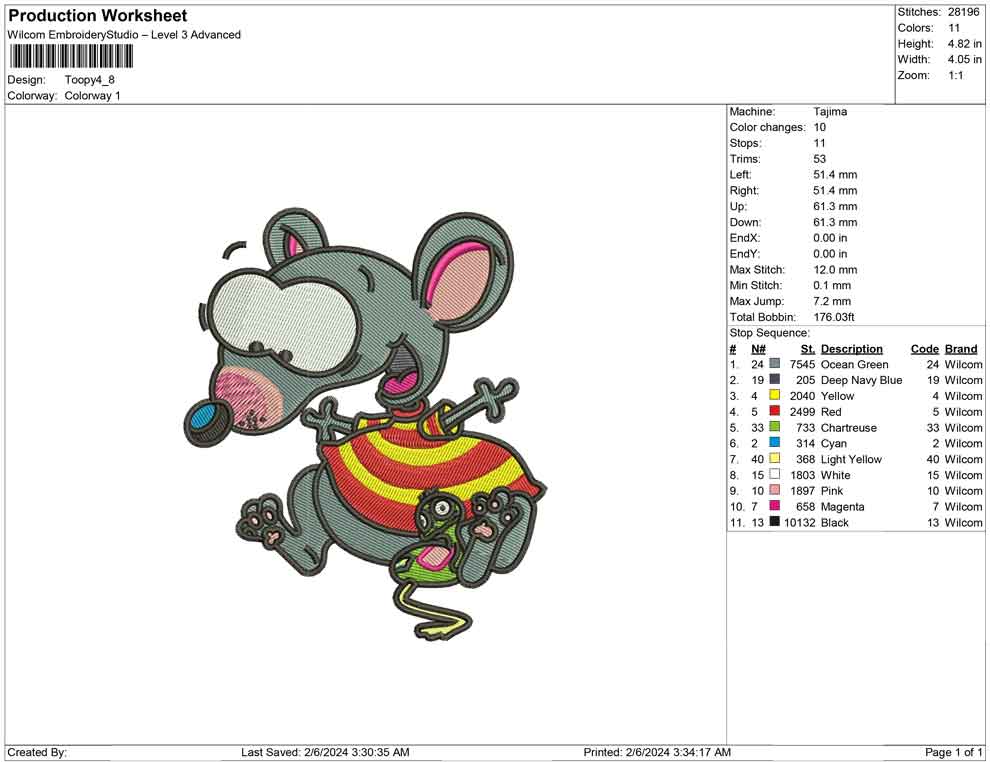Click the machine value 'Tajima'
990x762 pixels.
[830, 112]
